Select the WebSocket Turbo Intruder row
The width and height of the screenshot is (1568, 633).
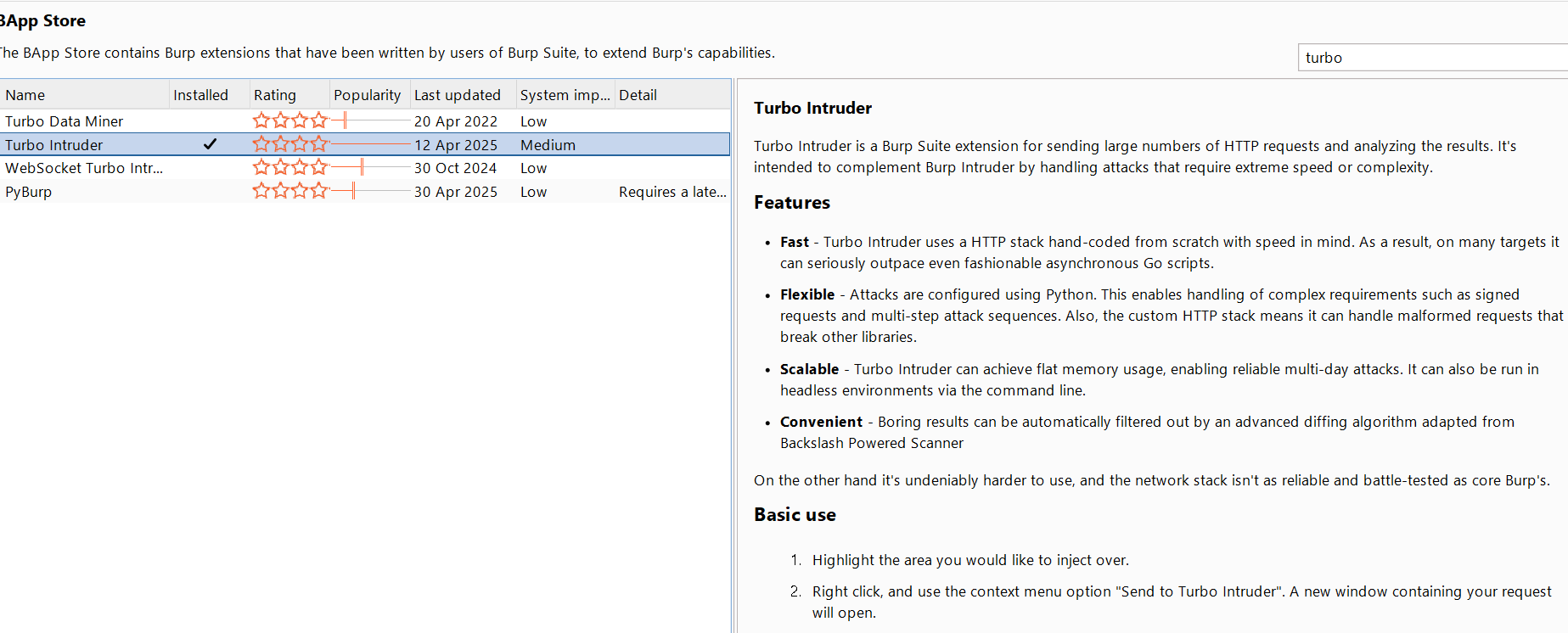coord(84,168)
